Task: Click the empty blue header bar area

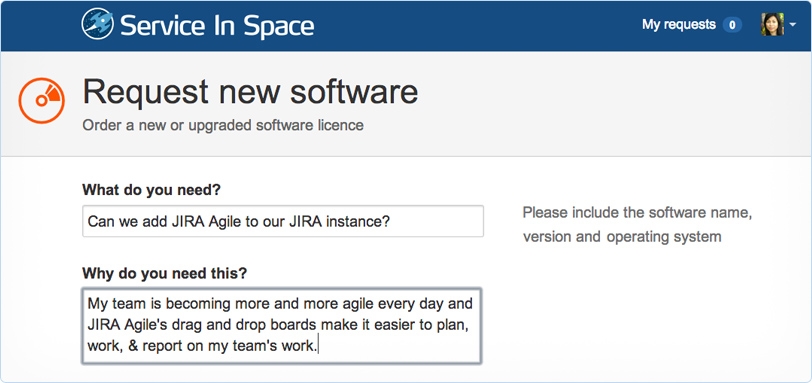Action: click(476, 25)
